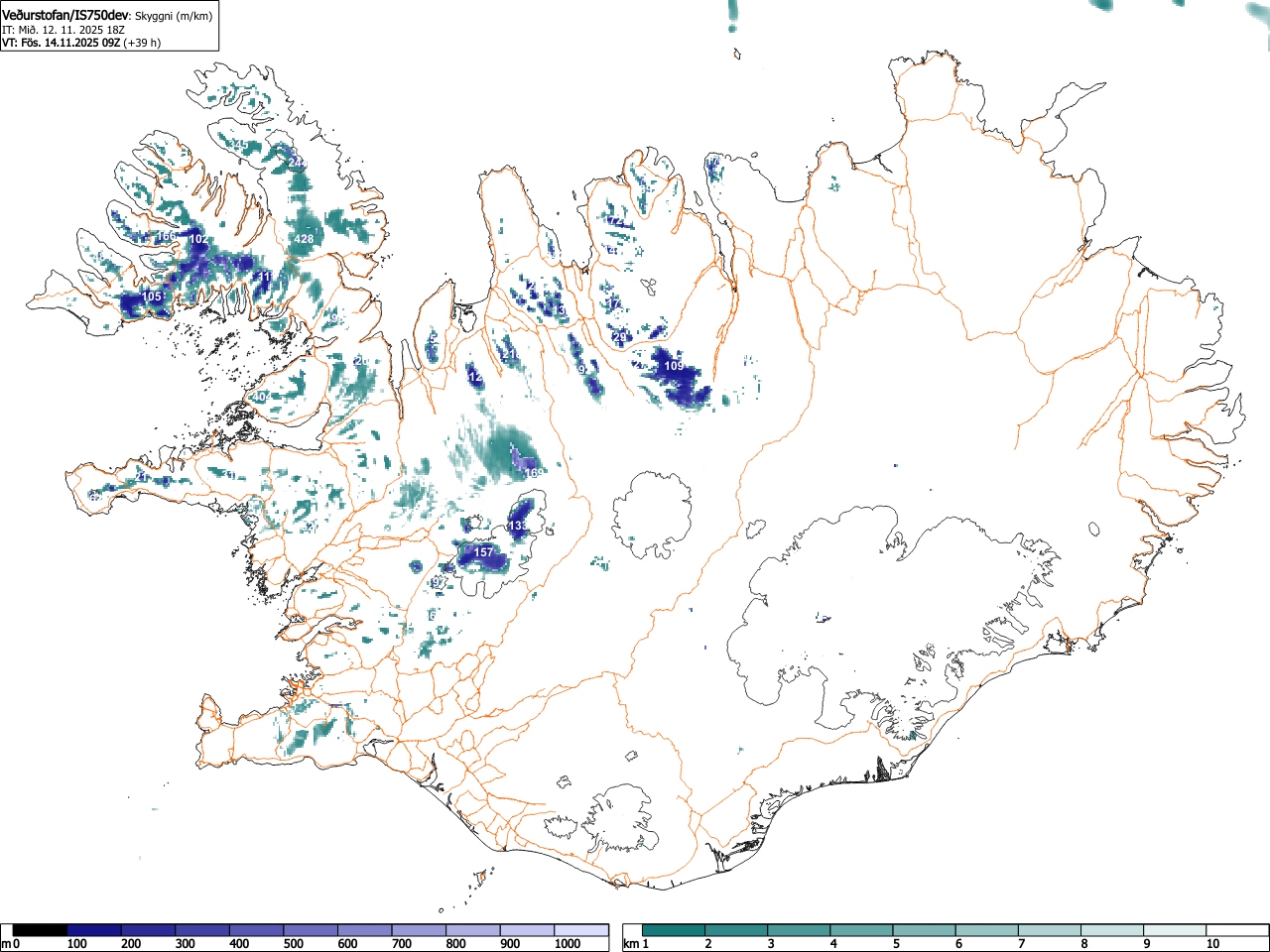This screenshot has height=952, width=1270.
Task: Click the 'IT: Mið. 12. 11. 2025 18Z' line
Action: pos(63,30)
